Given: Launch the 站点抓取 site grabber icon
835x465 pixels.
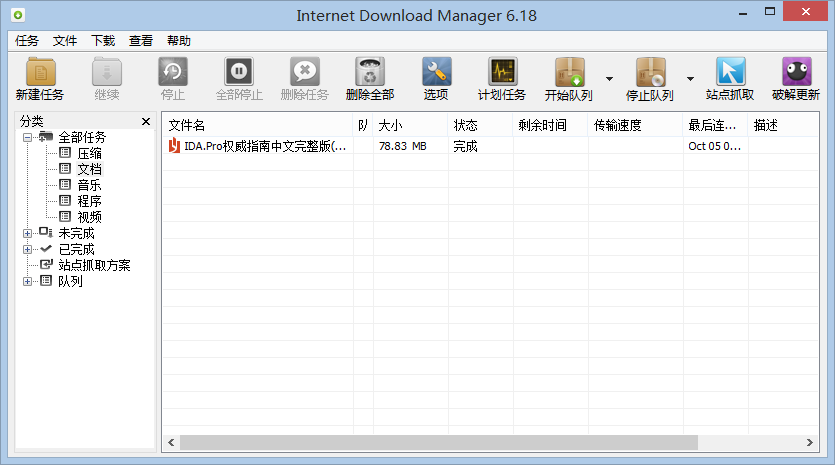Looking at the screenshot, I should [730, 72].
